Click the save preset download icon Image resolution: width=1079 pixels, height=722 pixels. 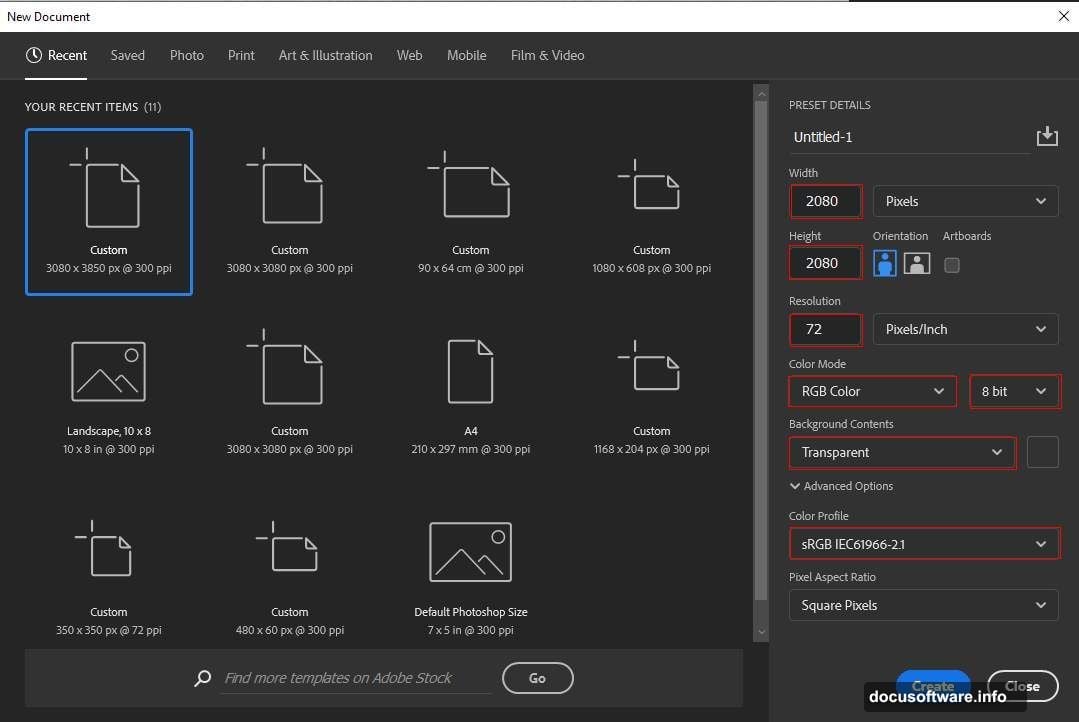(1047, 136)
